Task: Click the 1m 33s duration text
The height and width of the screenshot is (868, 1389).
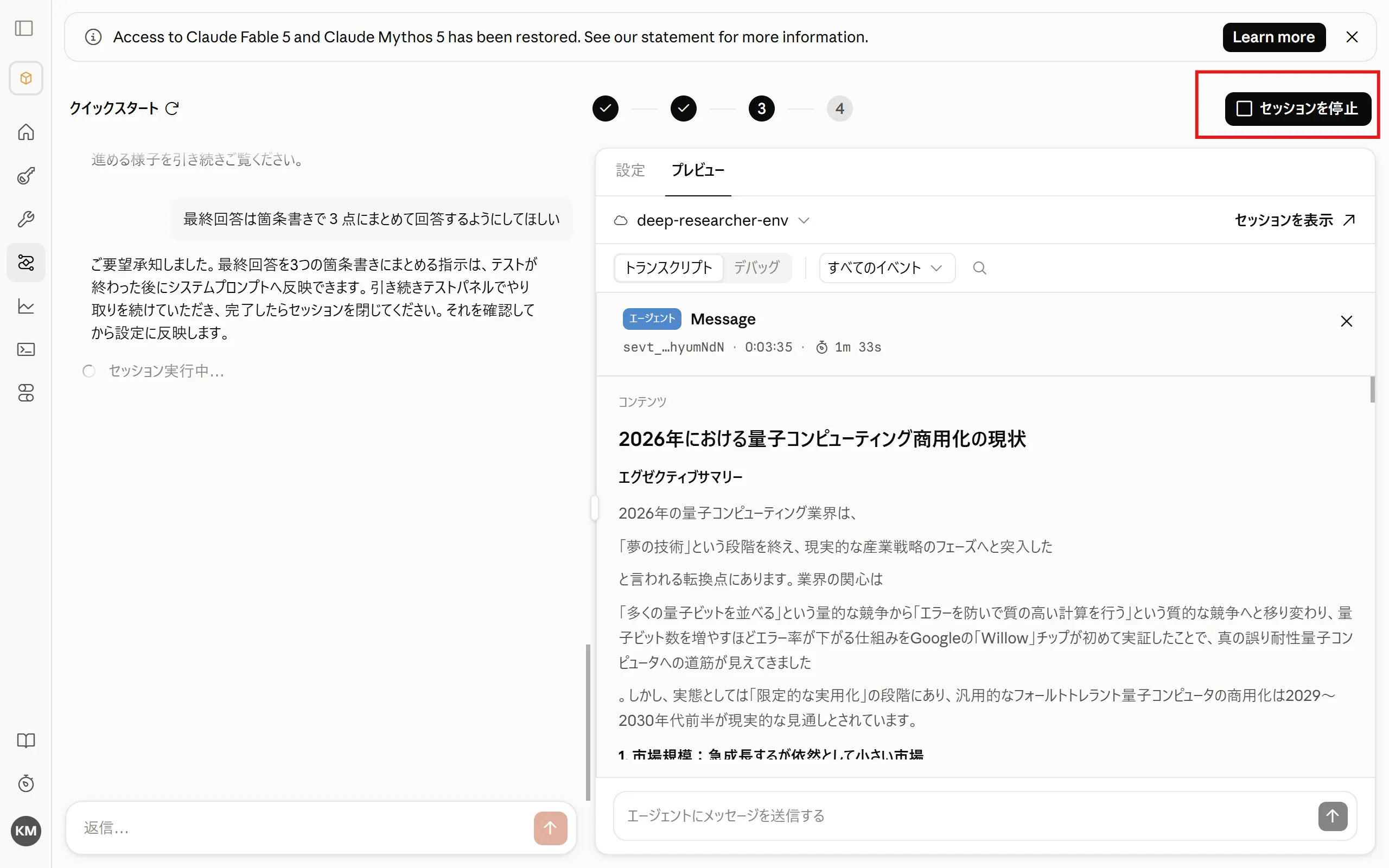Action: click(x=857, y=347)
